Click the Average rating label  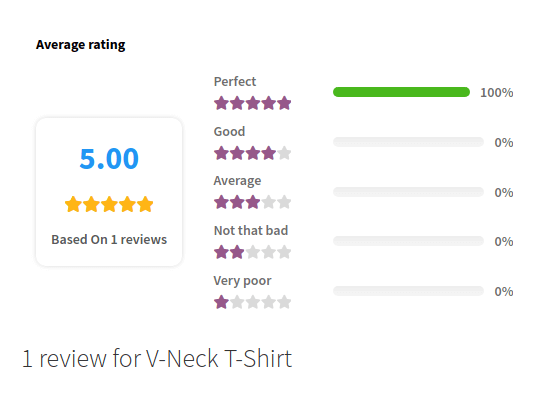point(237,181)
